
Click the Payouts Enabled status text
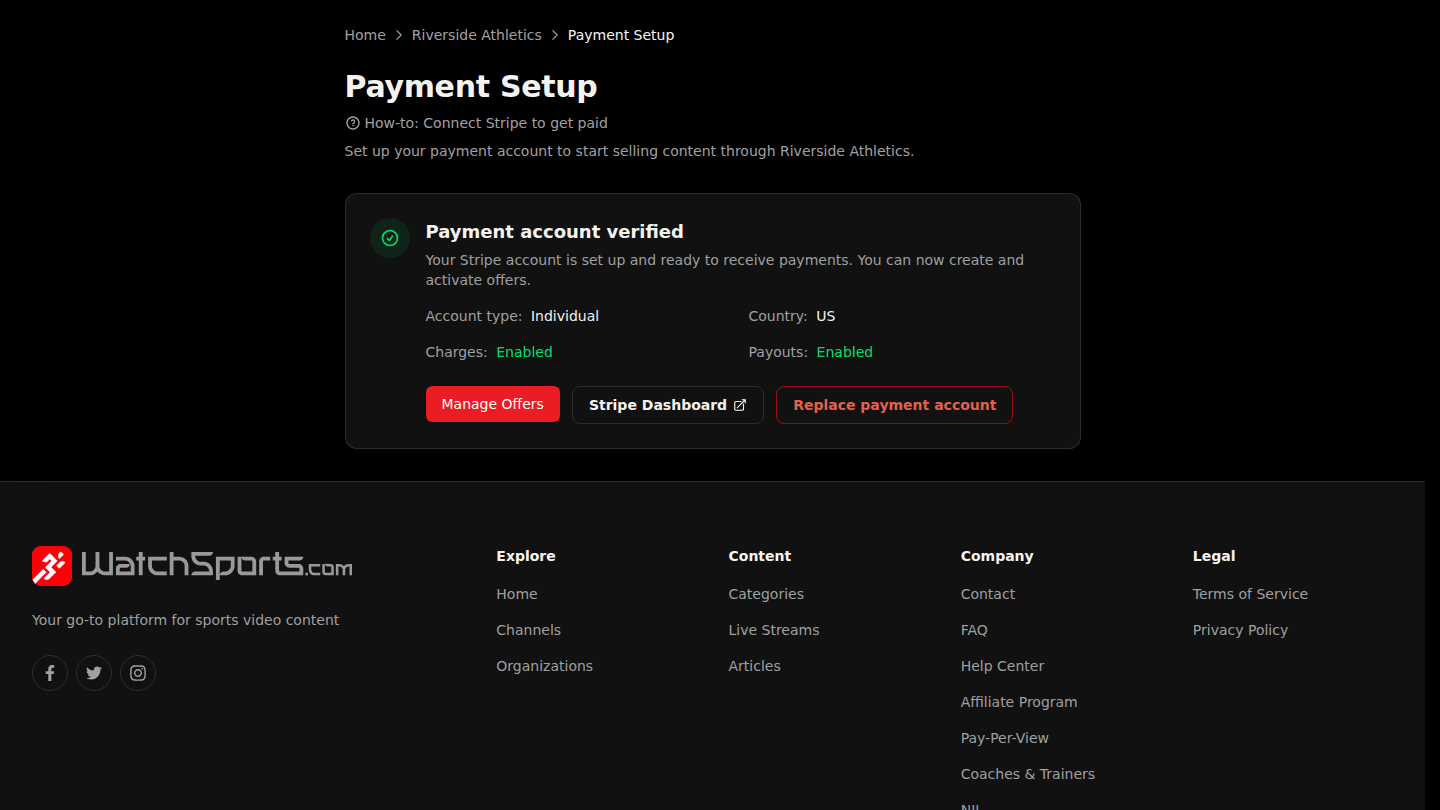pyautogui.click(x=845, y=352)
